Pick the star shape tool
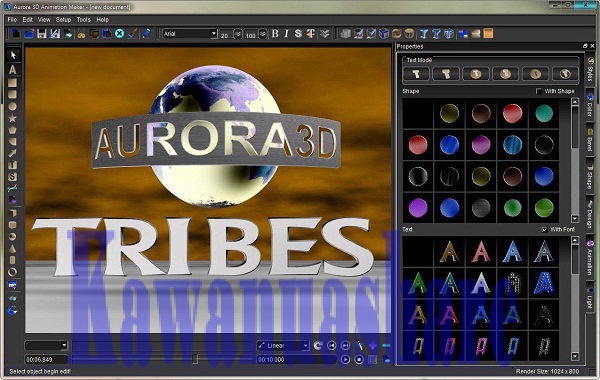The image size is (600, 380). click(13, 118)
